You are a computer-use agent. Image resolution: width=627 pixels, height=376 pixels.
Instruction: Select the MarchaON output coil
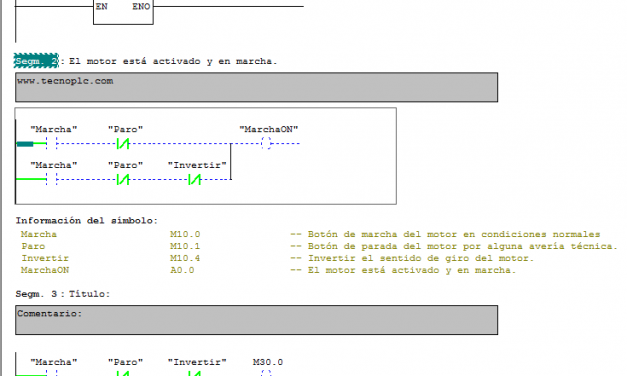[x=266, y=143]
